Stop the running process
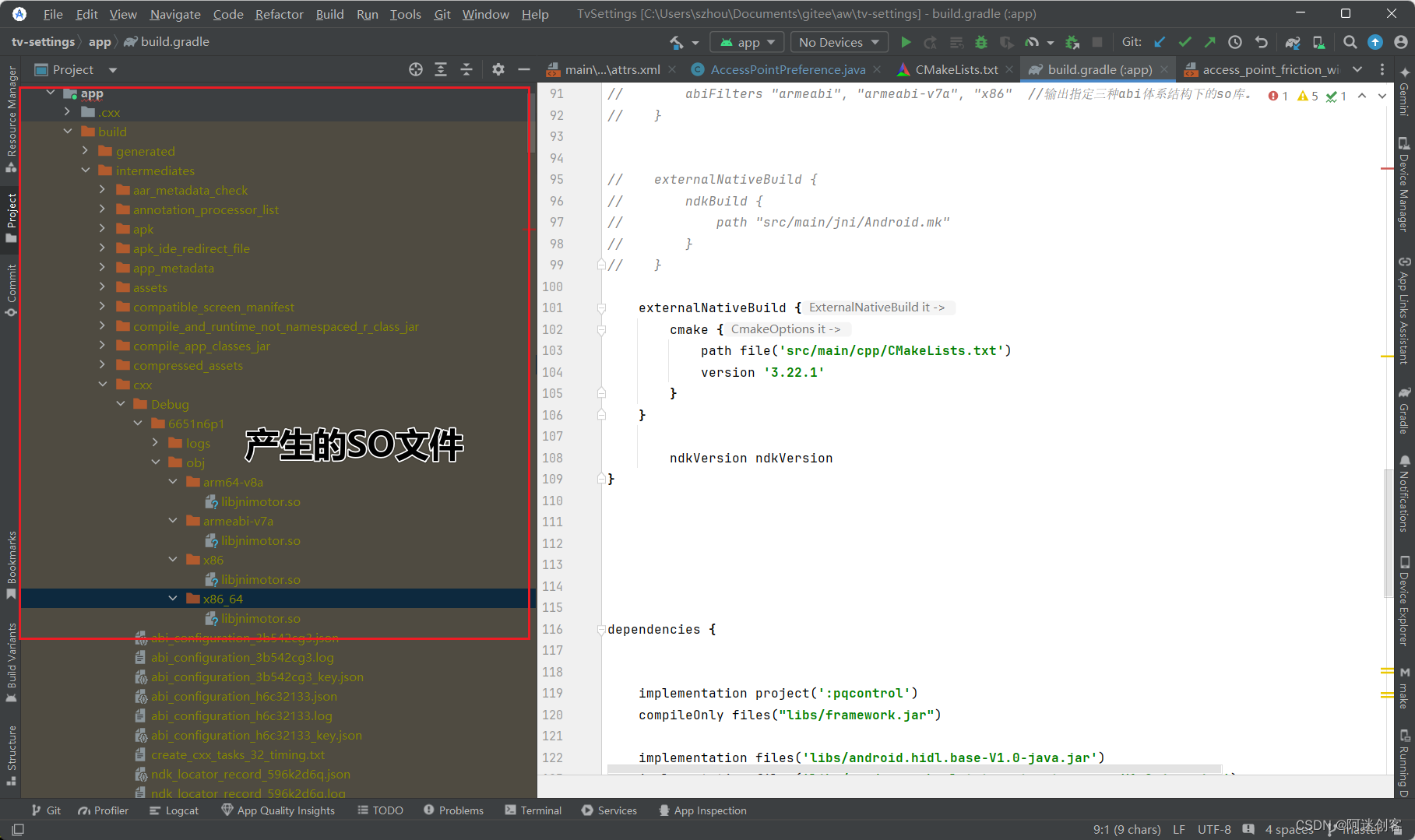The width and height of the screenshot is (1415, 840). coord(1098,42)
